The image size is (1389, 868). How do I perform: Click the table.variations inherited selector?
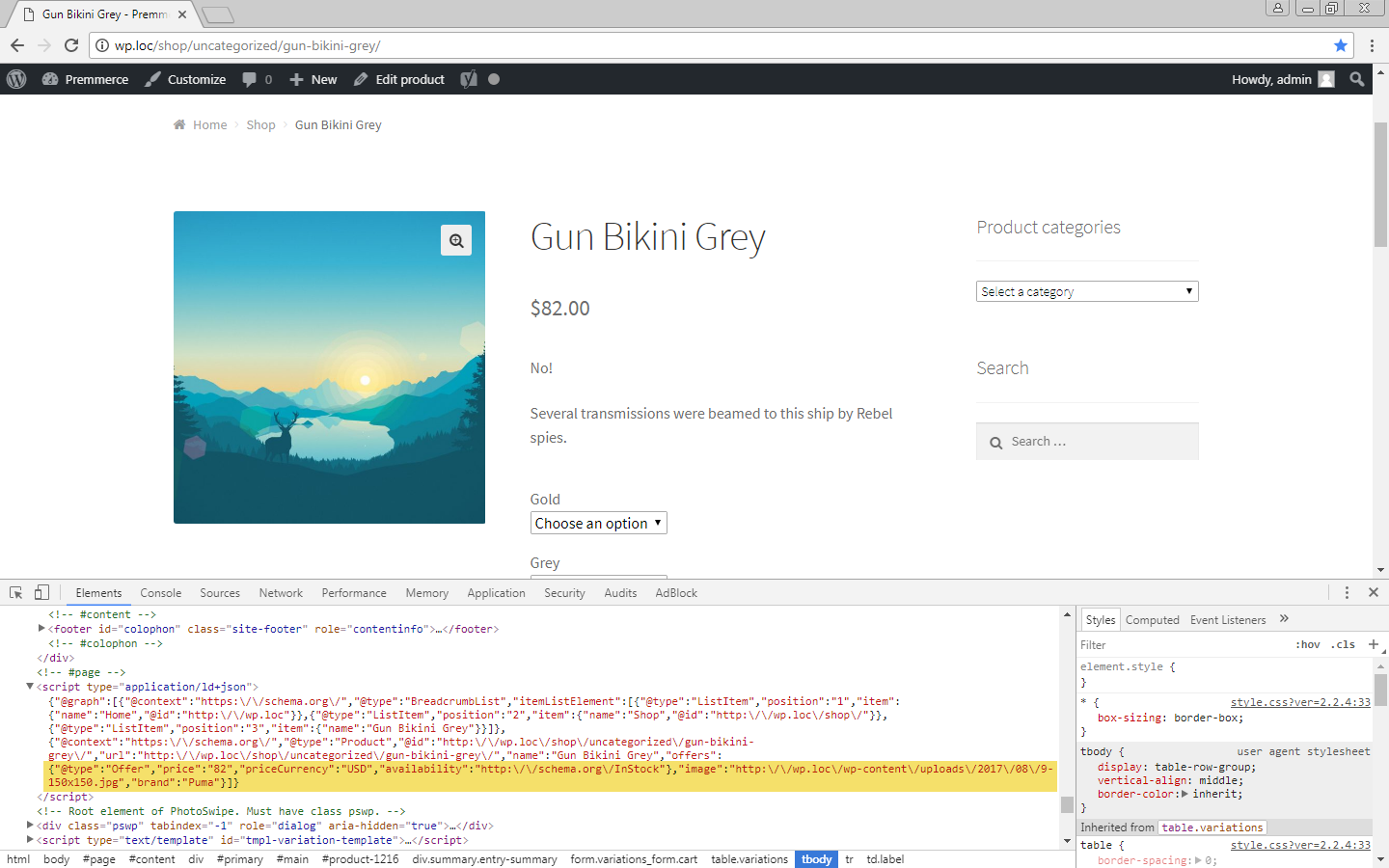tap(1212, 827)
